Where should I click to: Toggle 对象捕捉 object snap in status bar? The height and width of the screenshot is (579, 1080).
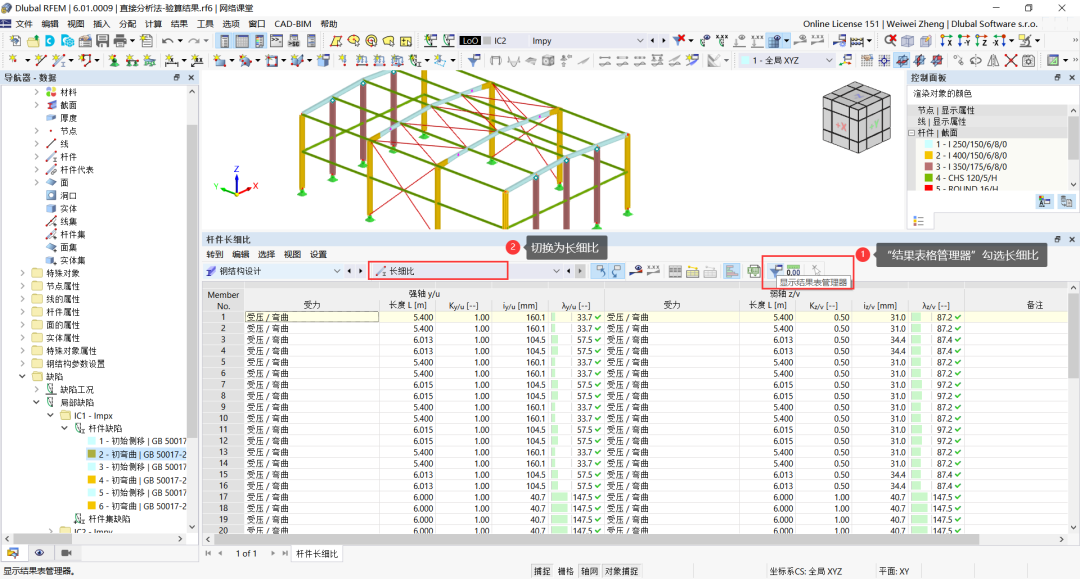621,571
